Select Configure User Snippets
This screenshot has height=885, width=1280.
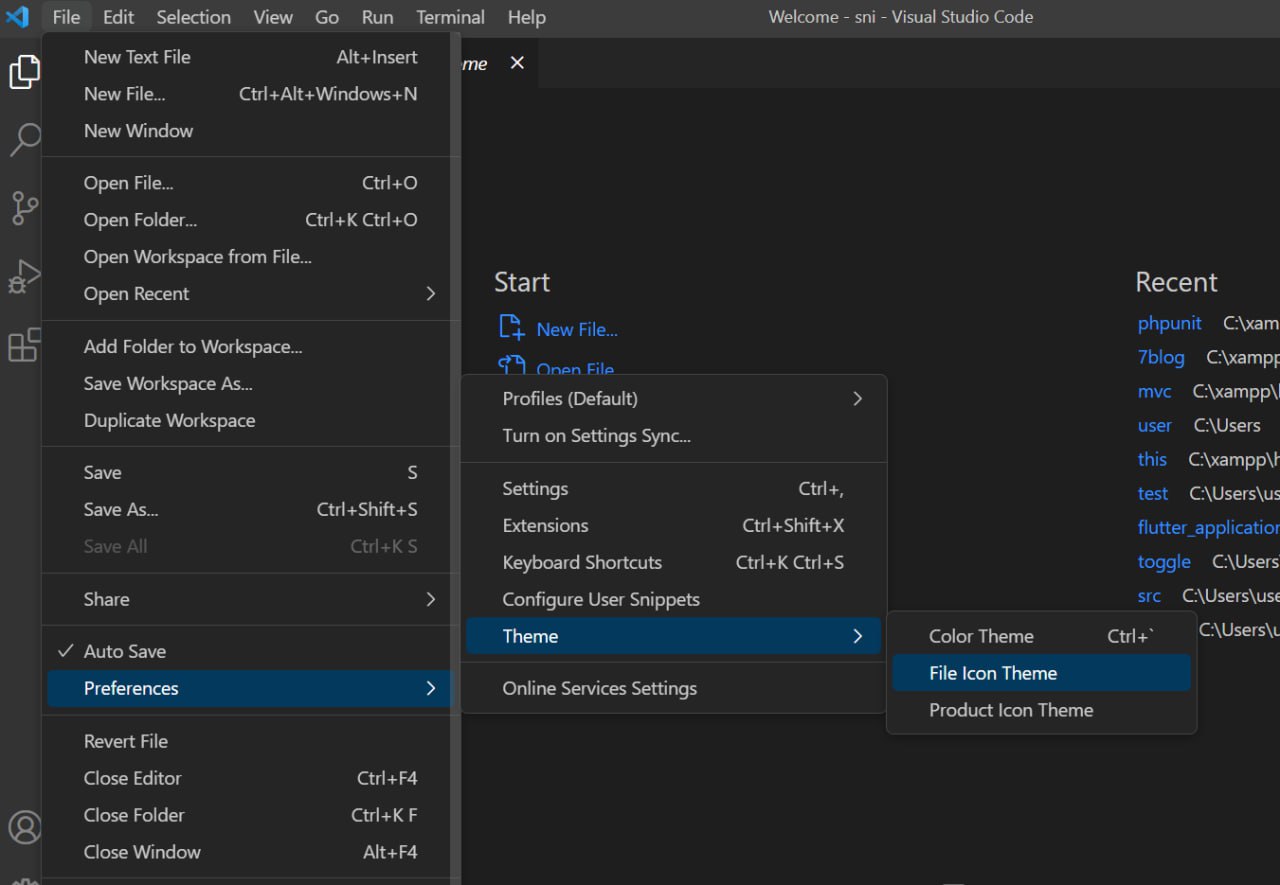(674, 600)
